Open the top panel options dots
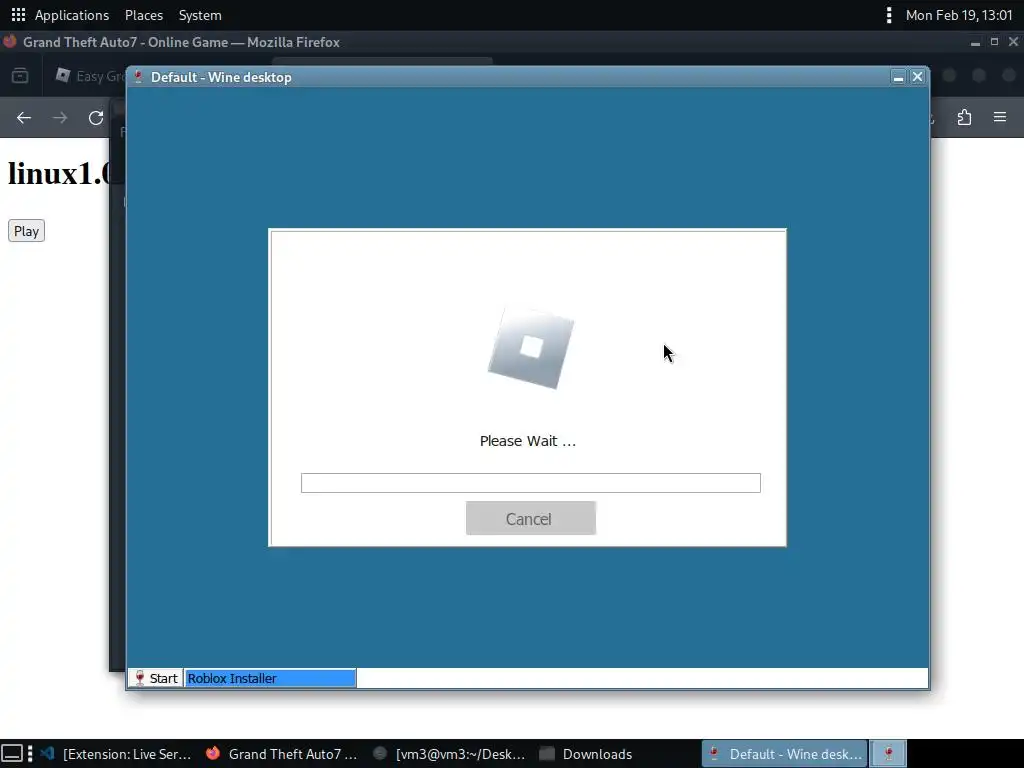Screen dimensions: 1024x768 coord(888,15)
